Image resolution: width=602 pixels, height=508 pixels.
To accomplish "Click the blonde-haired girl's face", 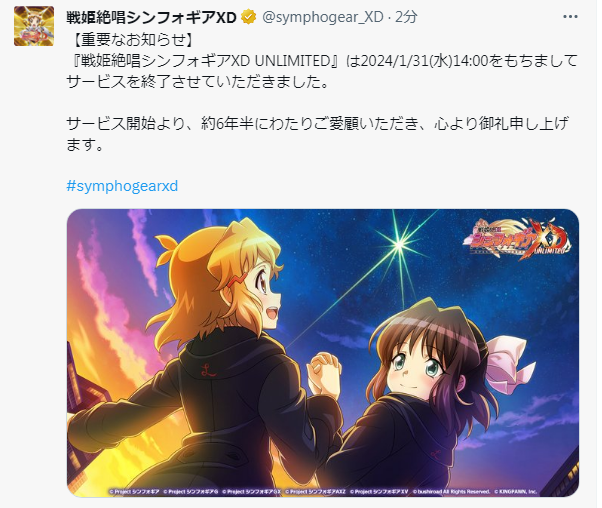I will click(263, 291).
